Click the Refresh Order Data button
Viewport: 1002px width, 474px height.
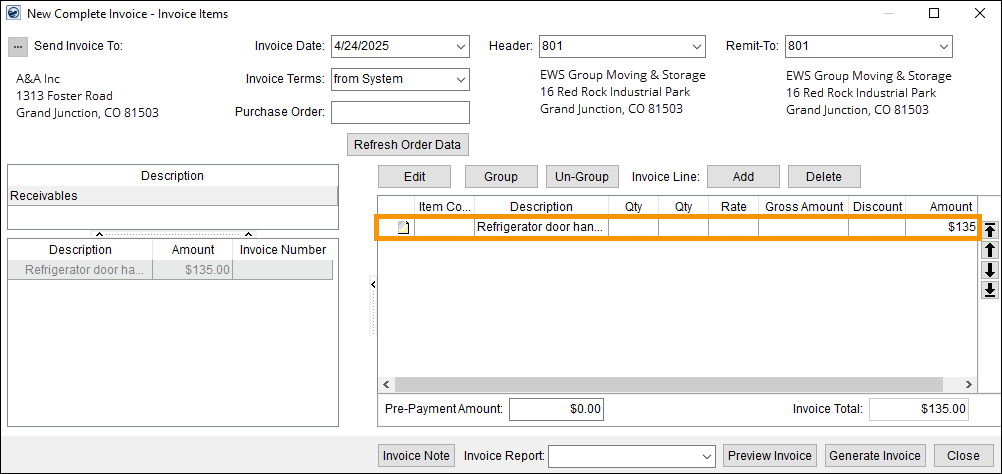(x=407, y=144)
